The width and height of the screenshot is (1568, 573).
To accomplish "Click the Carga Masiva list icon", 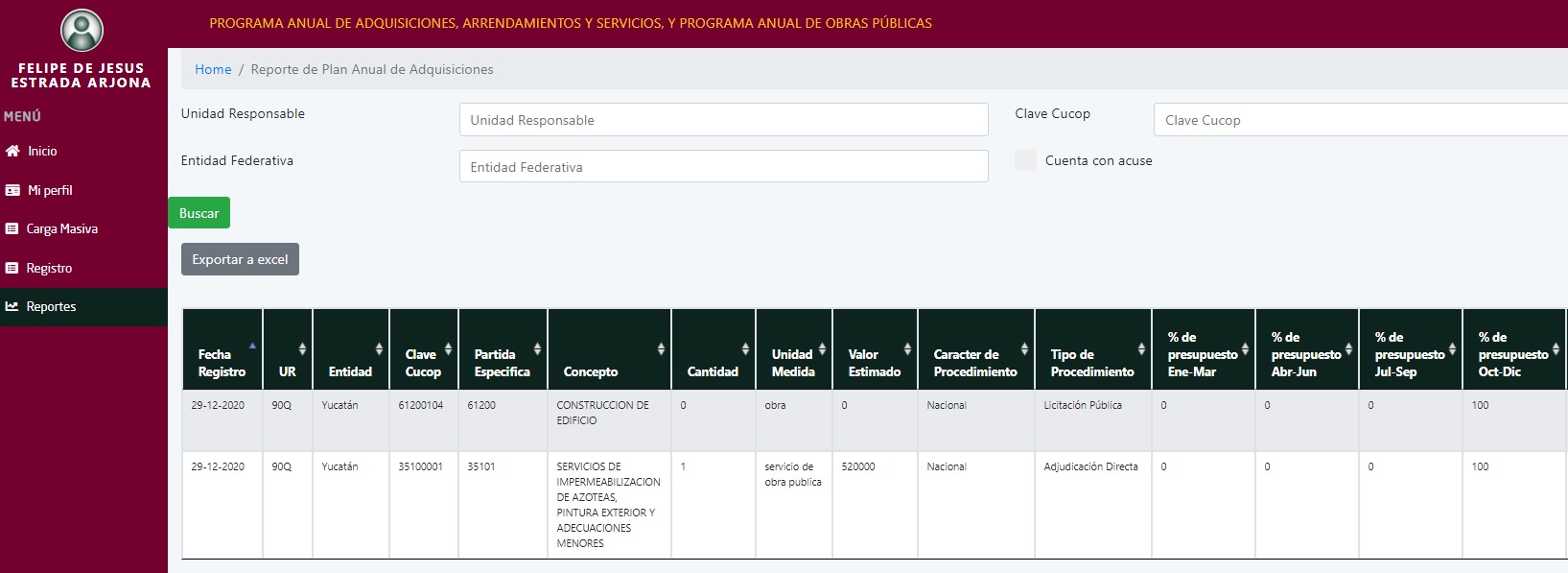I will (12, 228).
